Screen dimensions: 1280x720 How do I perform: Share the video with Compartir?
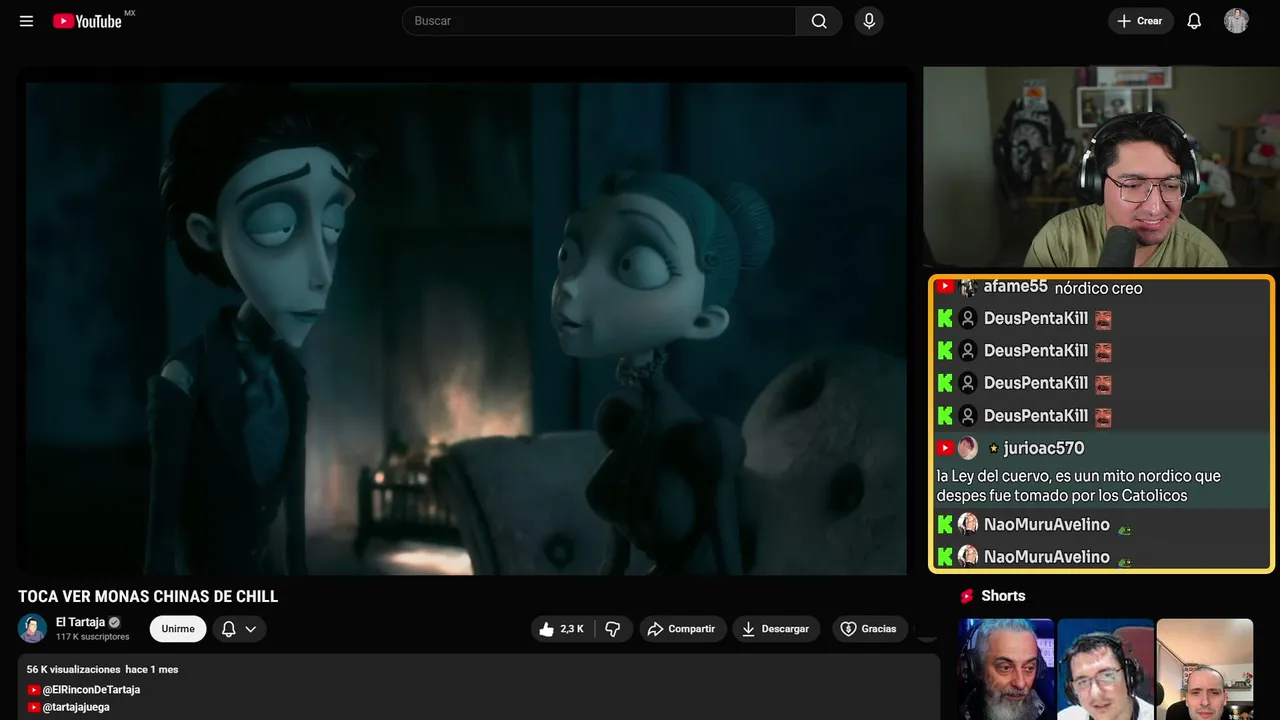tap(681, 629)
